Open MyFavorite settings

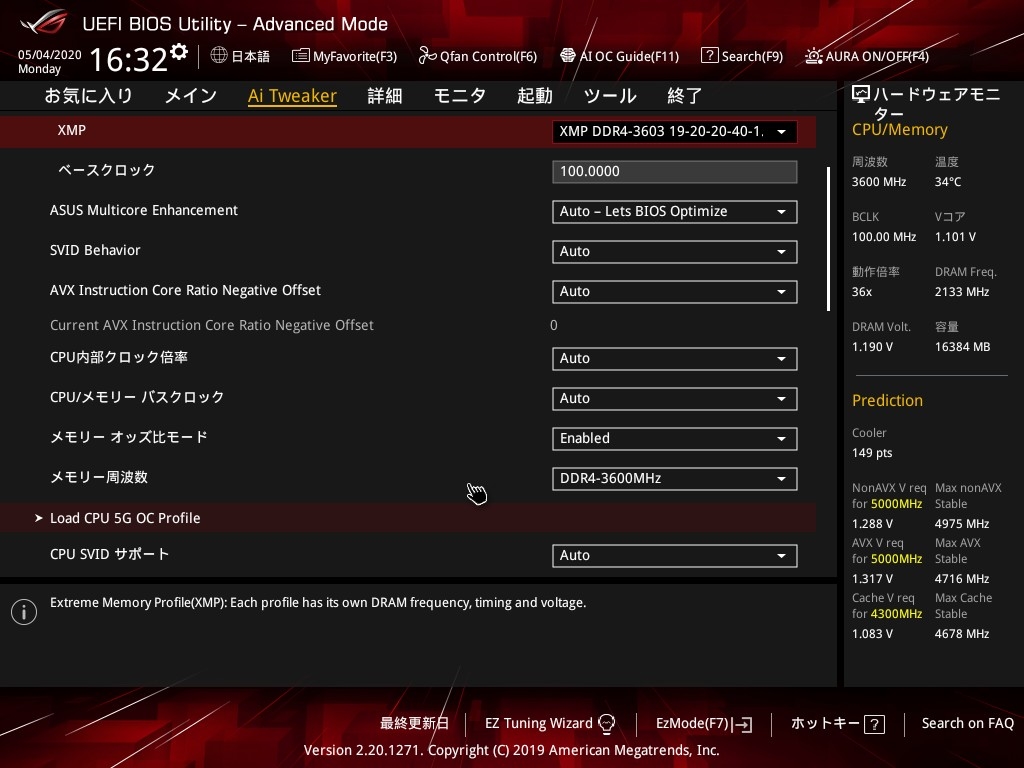click(344, 56)
